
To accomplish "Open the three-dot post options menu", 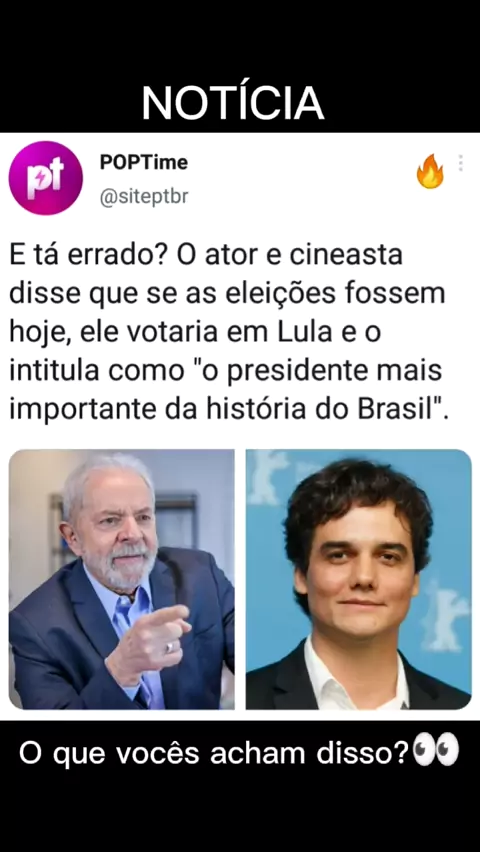I will point(460,163).
